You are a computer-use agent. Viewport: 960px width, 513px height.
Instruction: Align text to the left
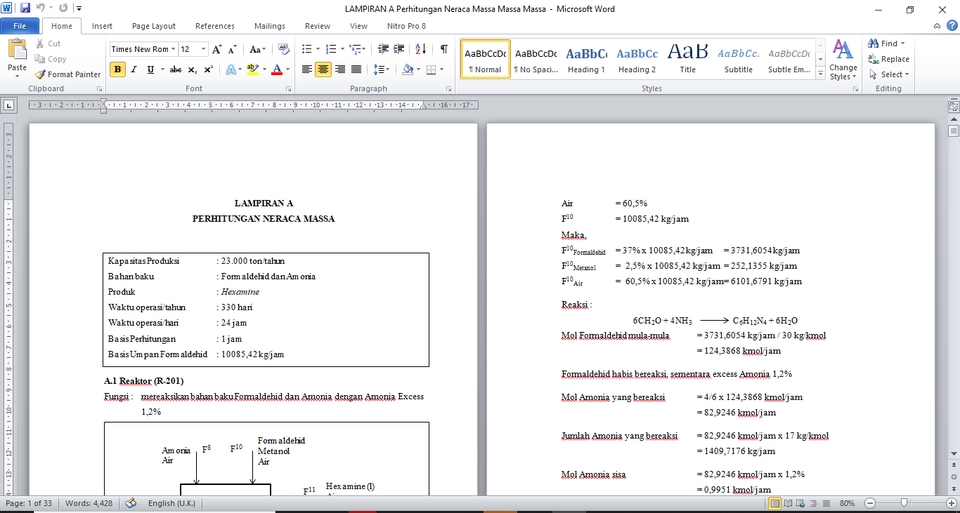pos(307,69)
